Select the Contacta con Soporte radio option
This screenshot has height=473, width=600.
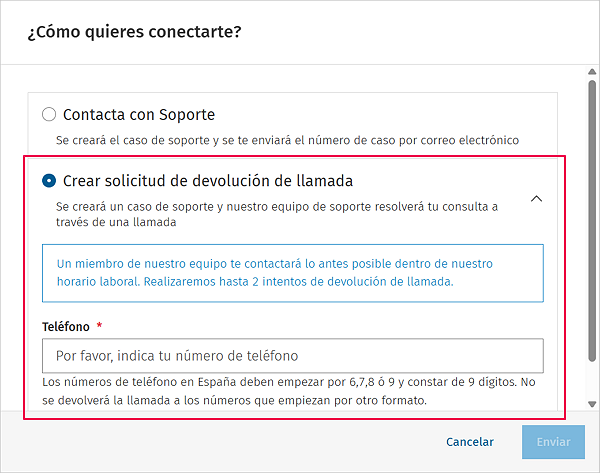click(49, 114)
